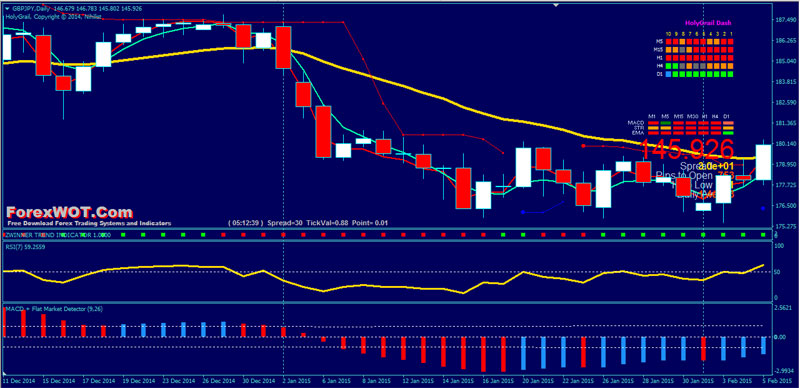Click the Spread=30 readout

[286, 223]
